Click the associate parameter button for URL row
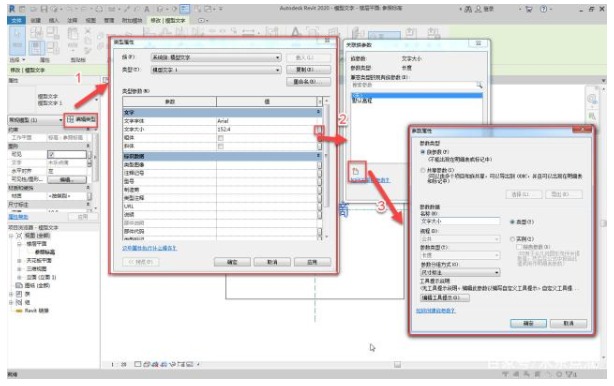The width and height of the screenshot is (614, 386). coord(320,206)
